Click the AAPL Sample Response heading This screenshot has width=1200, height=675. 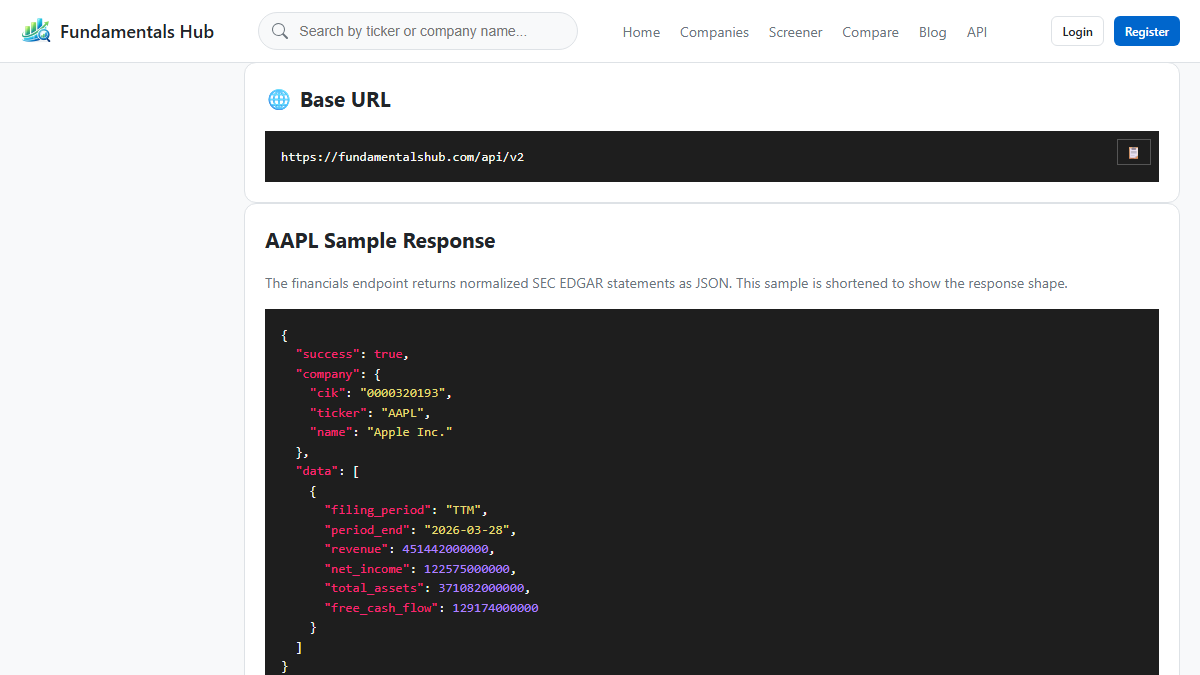pos(380,241)
